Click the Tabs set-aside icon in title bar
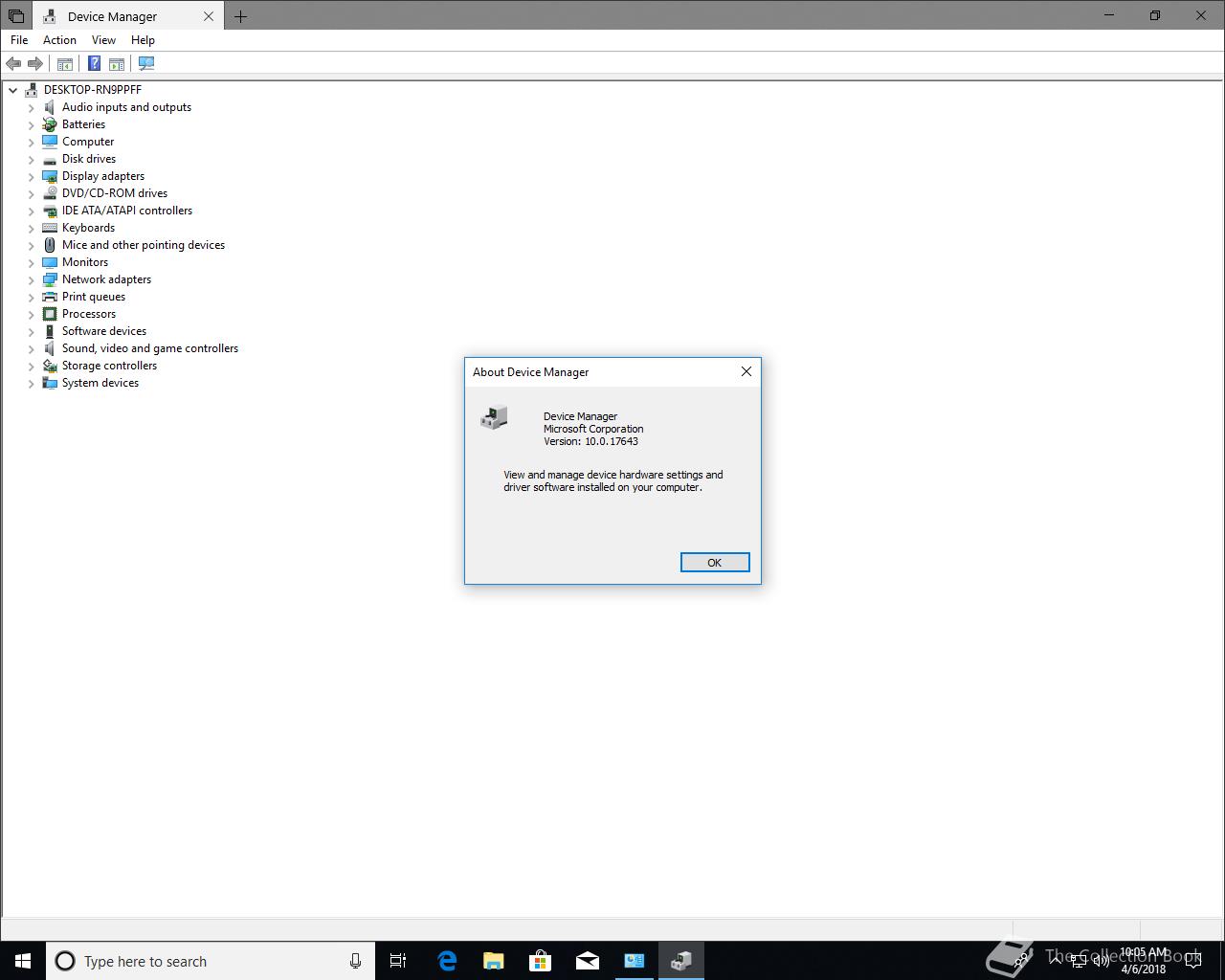 click(16, 16)
